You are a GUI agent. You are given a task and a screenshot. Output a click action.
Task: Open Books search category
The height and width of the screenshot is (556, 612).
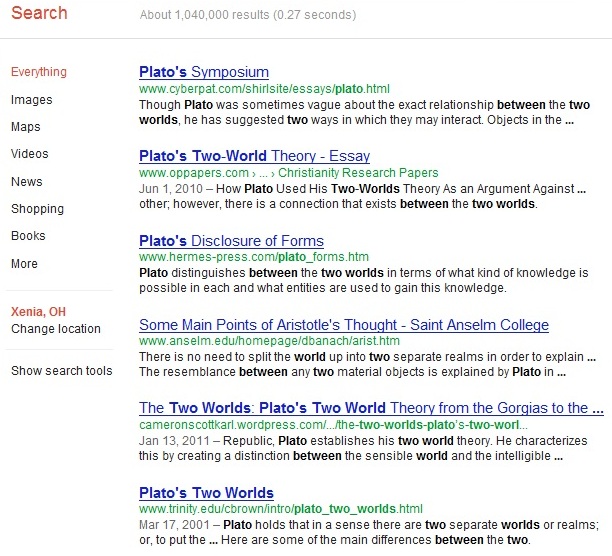28,236
